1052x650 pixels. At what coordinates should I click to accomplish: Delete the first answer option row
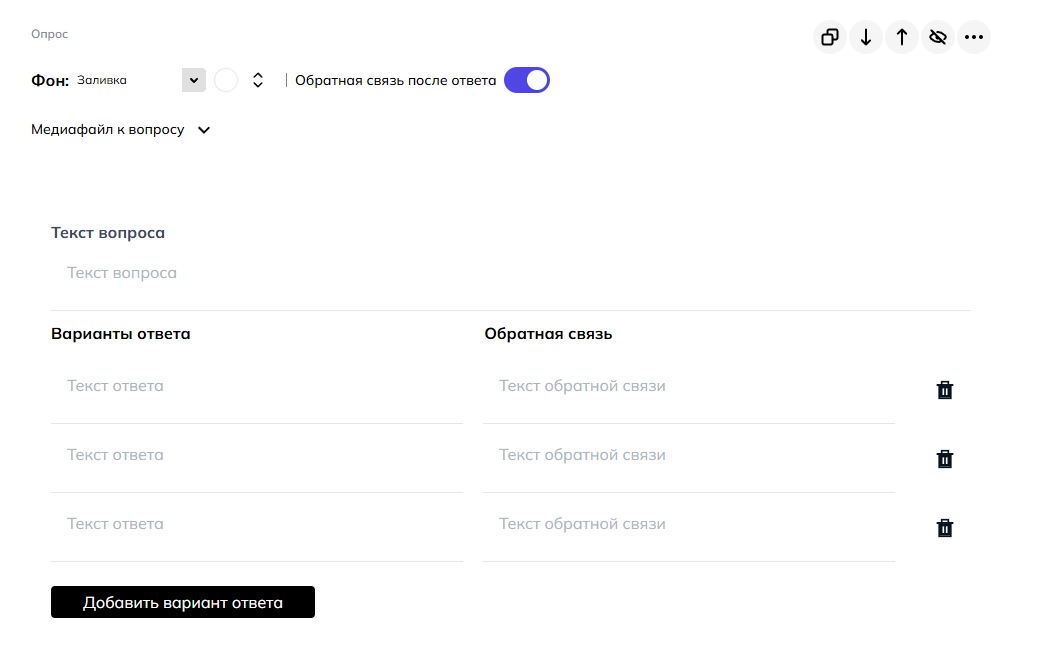point(945,390)
